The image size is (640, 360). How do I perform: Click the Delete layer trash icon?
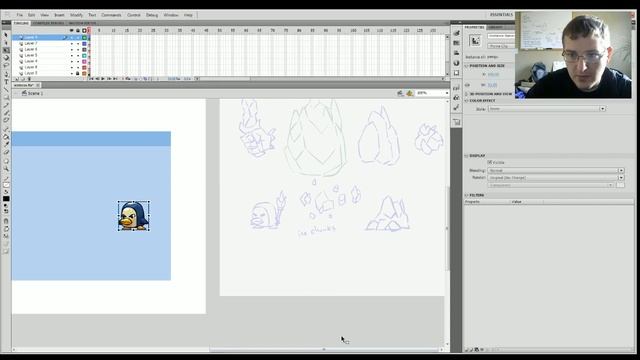29,79
